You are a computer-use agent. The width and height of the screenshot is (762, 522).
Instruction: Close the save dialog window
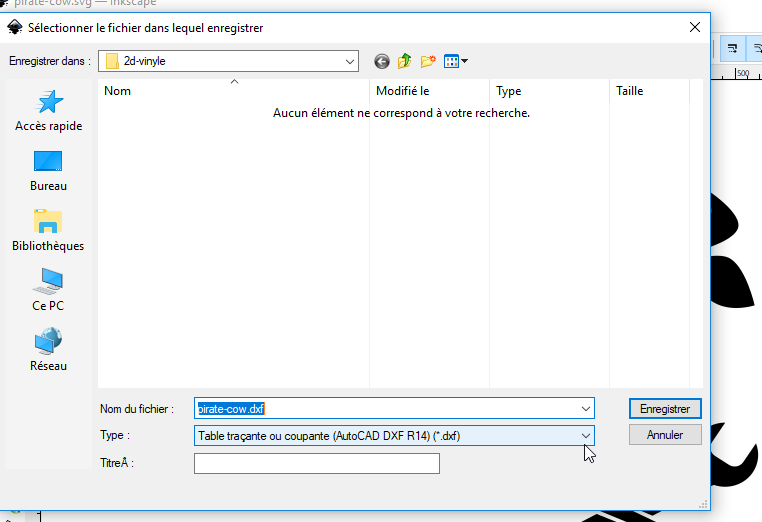point(695,27)
